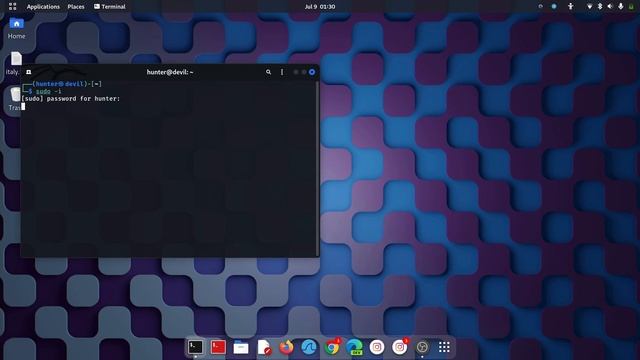The image size is (640, 360).
Task: Close the hunter@devil terminal window
Action: tap(312, 72)
